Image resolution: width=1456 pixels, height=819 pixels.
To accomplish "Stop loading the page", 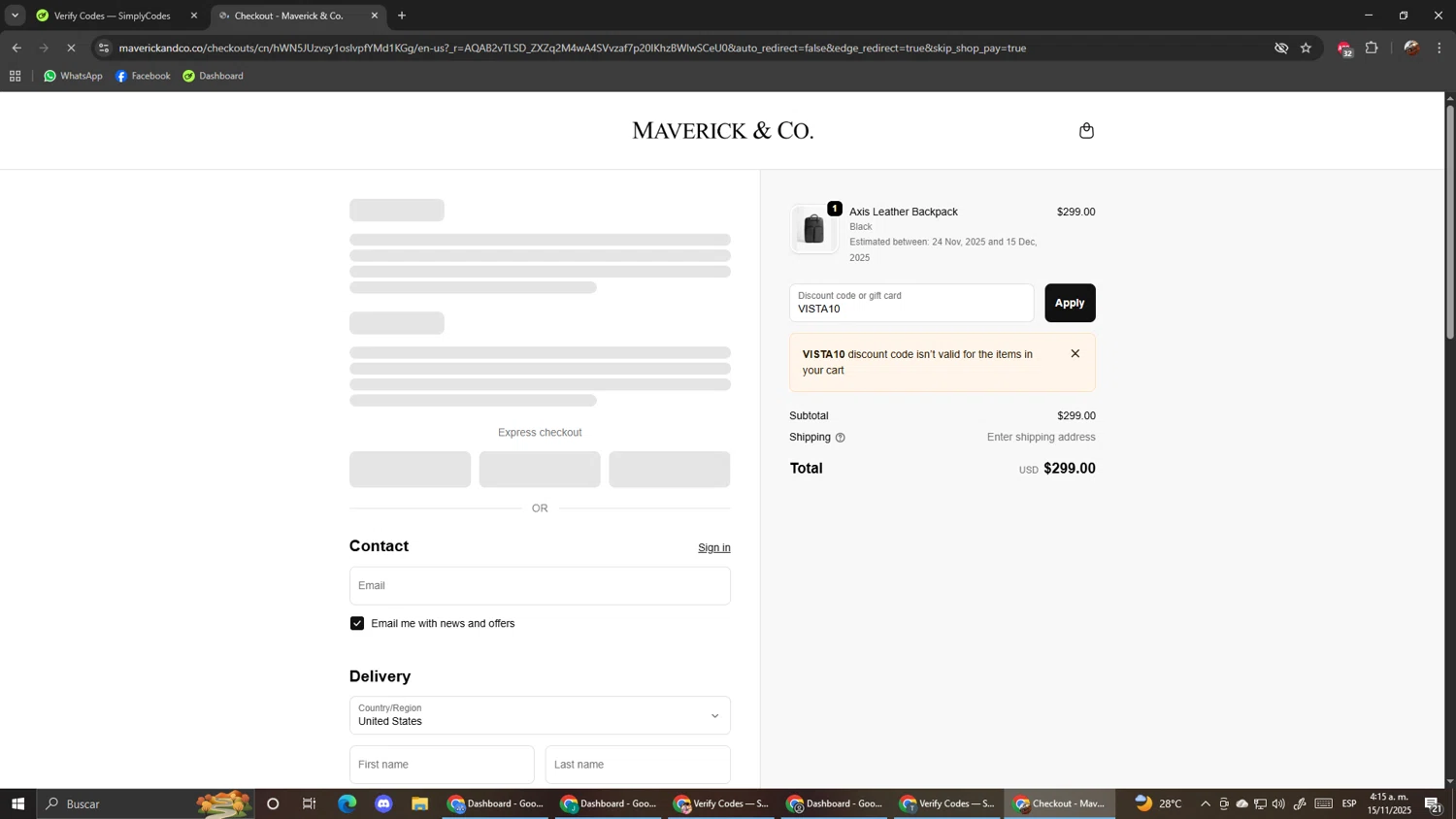I will point(71,48).
